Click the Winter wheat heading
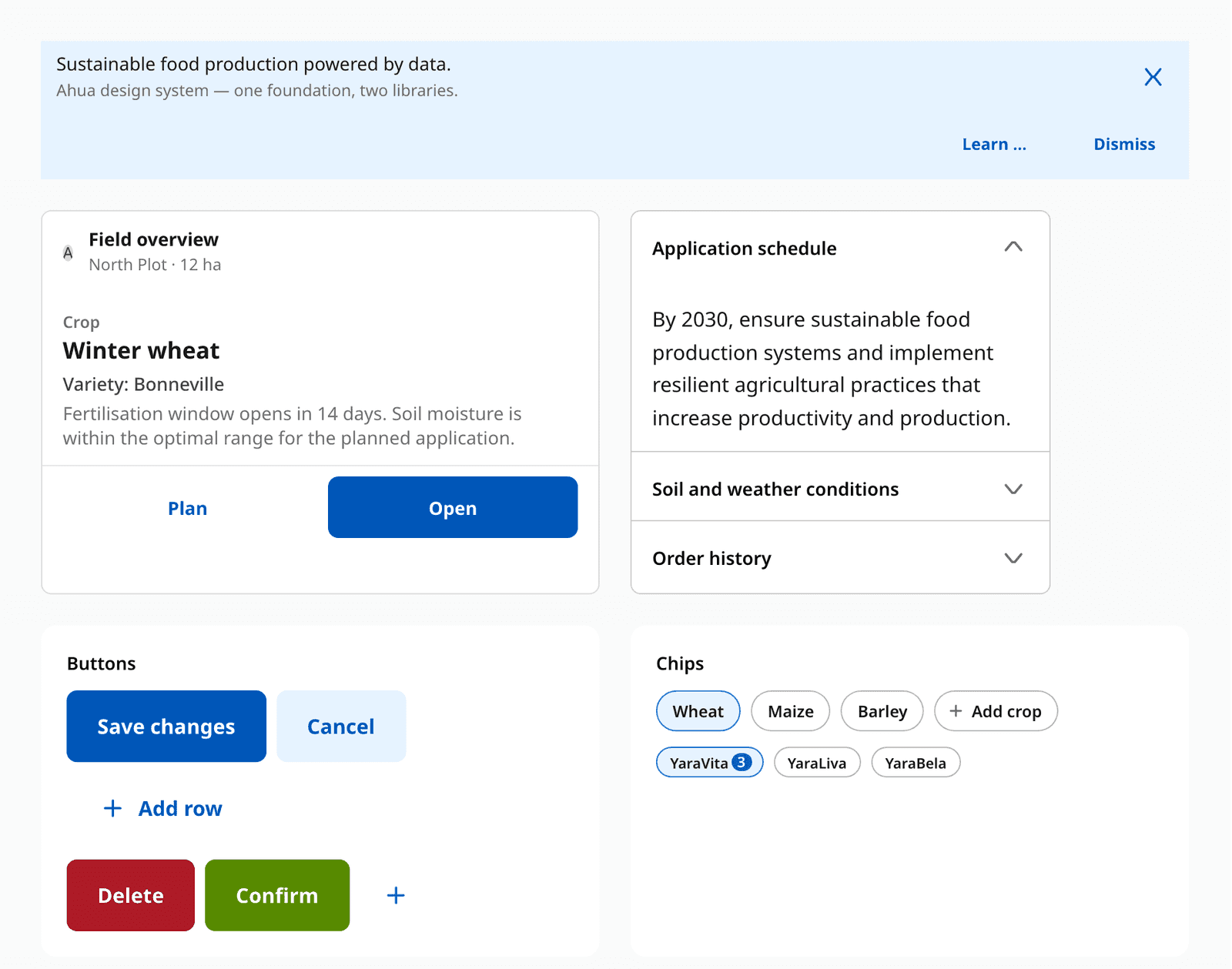The image size is (1232, 969). (x=141, y=351)
